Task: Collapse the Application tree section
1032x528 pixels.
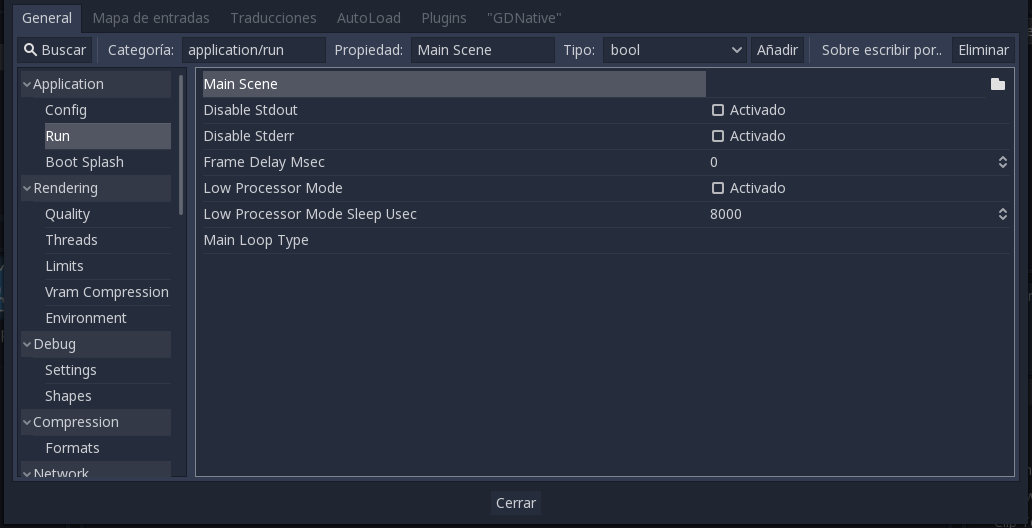Action: pos(27,84)
